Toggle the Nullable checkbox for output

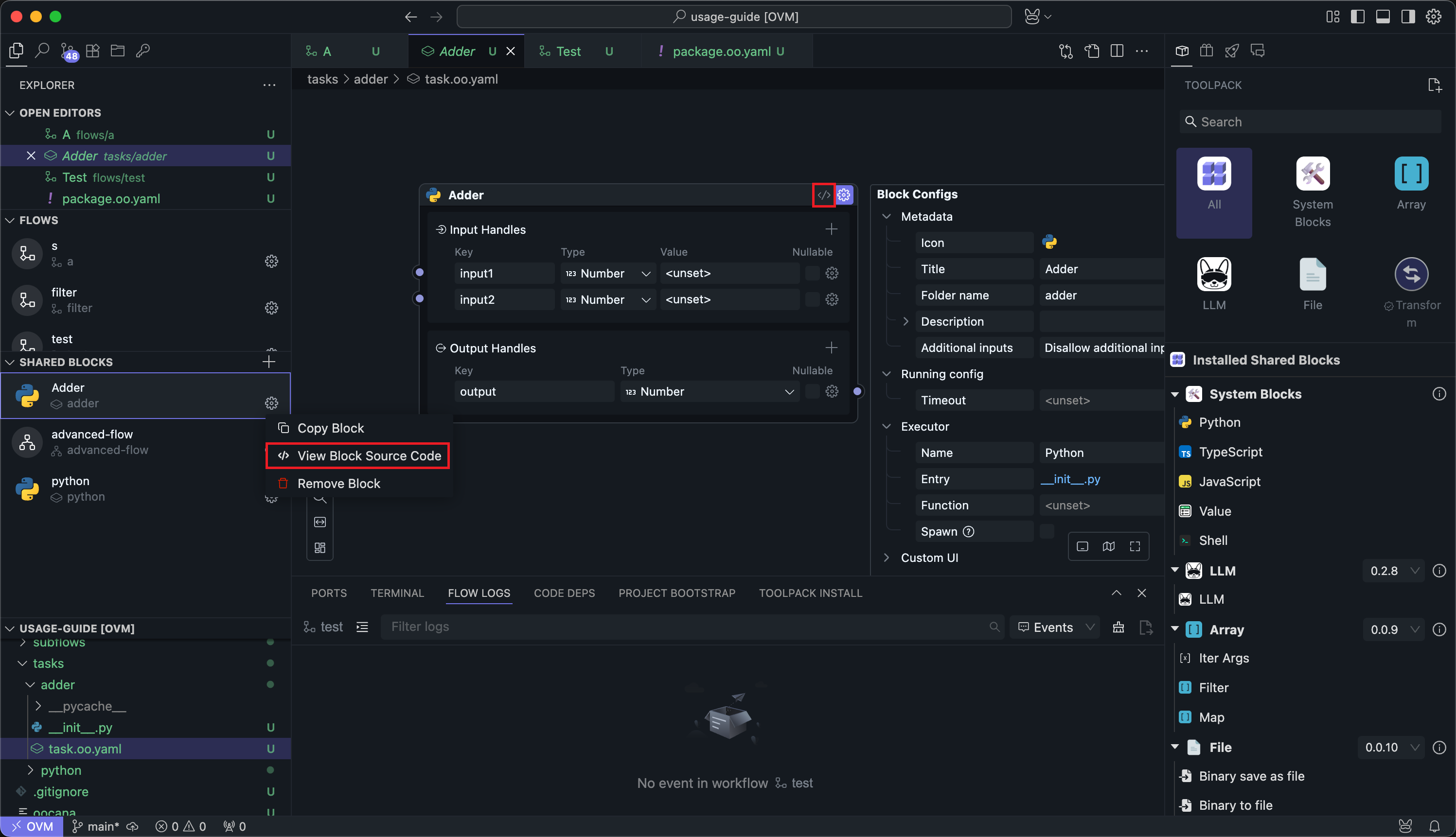click(812, 391)
